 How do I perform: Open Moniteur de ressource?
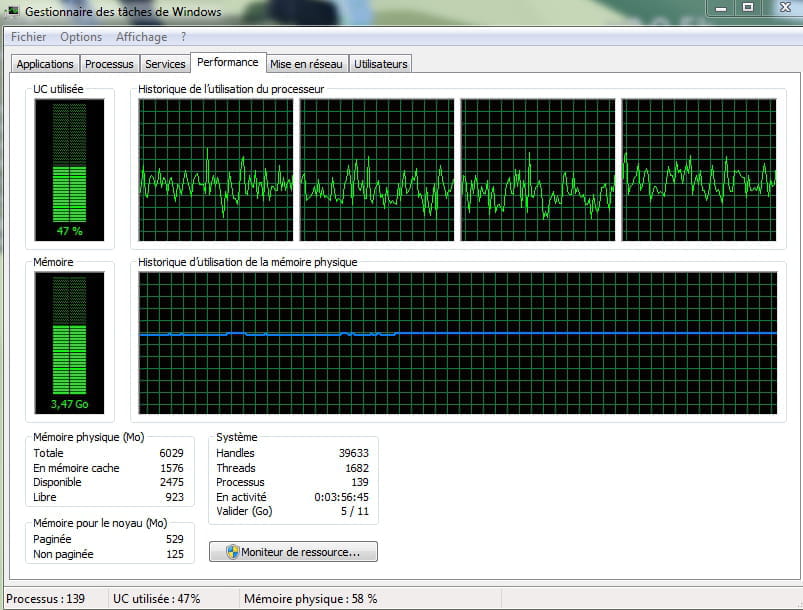pos(293,552)
